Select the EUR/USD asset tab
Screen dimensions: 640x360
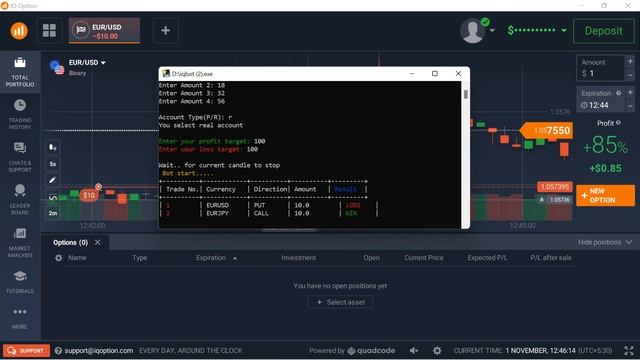point(104,31)
